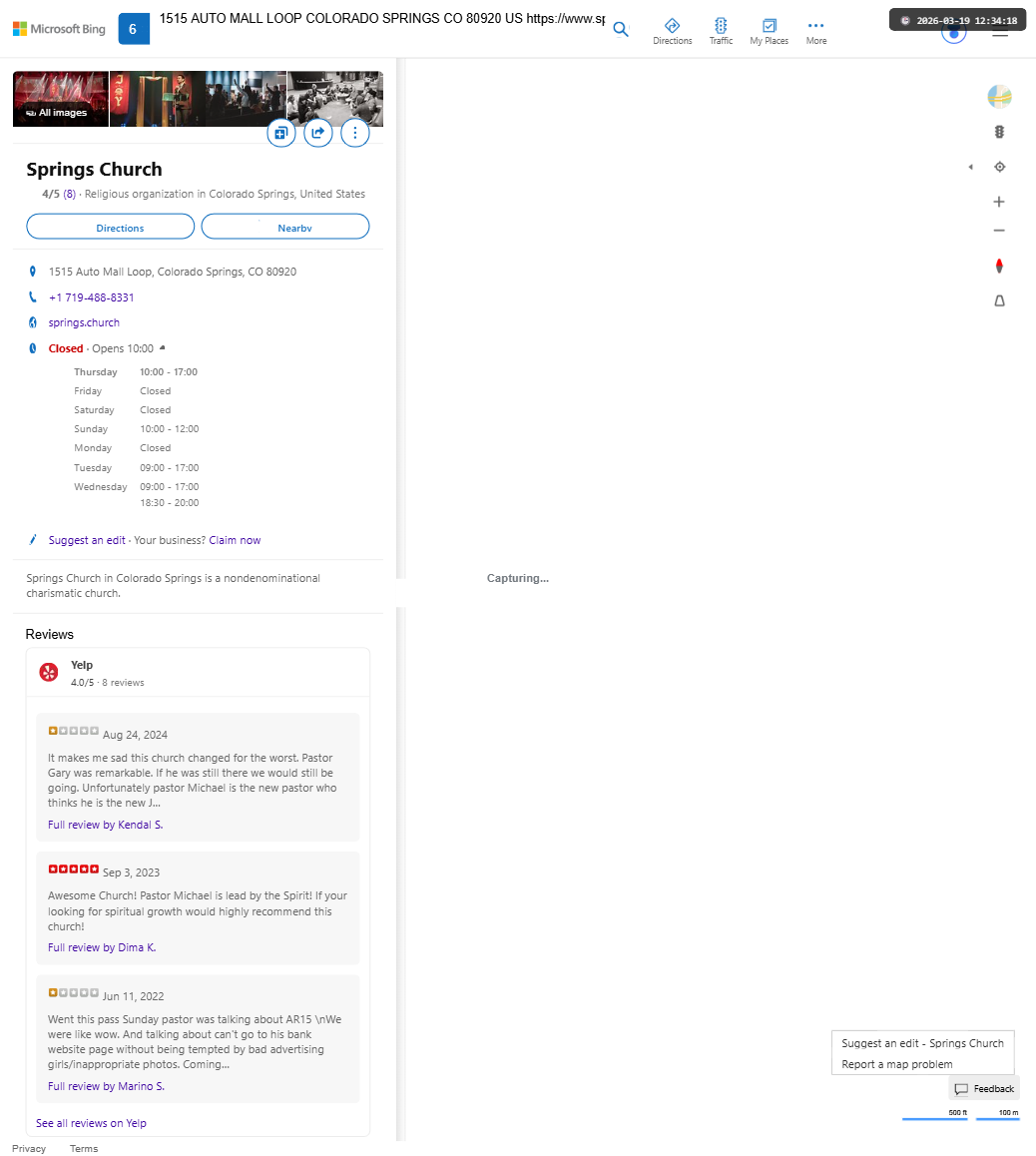Screen dimensions: 1036x1156
Task: Click the Wednesday 18:30 - 20:00 hours entry
Action: (x=170, y=503)
